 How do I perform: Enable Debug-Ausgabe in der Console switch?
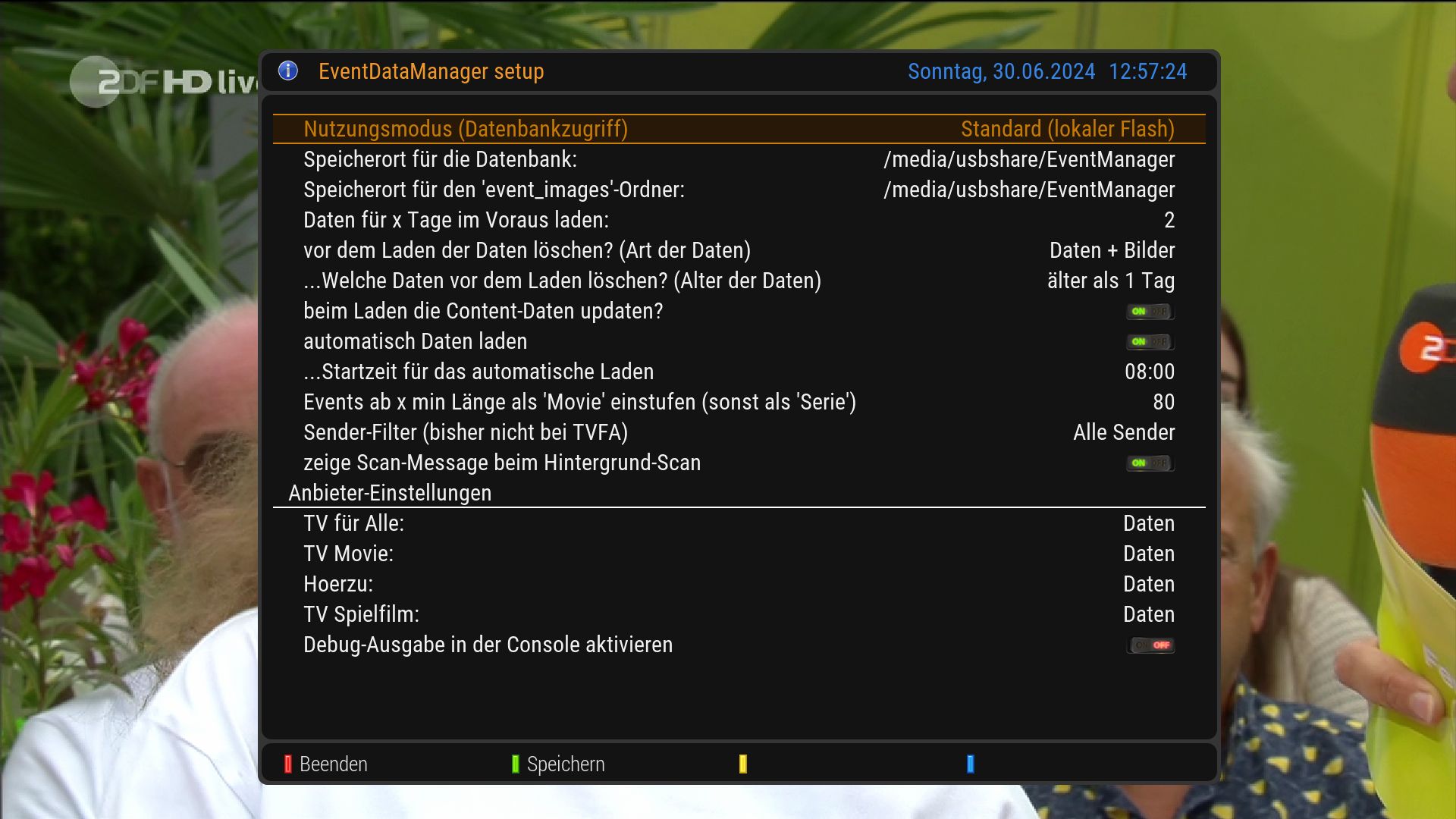click(1151, 645)
